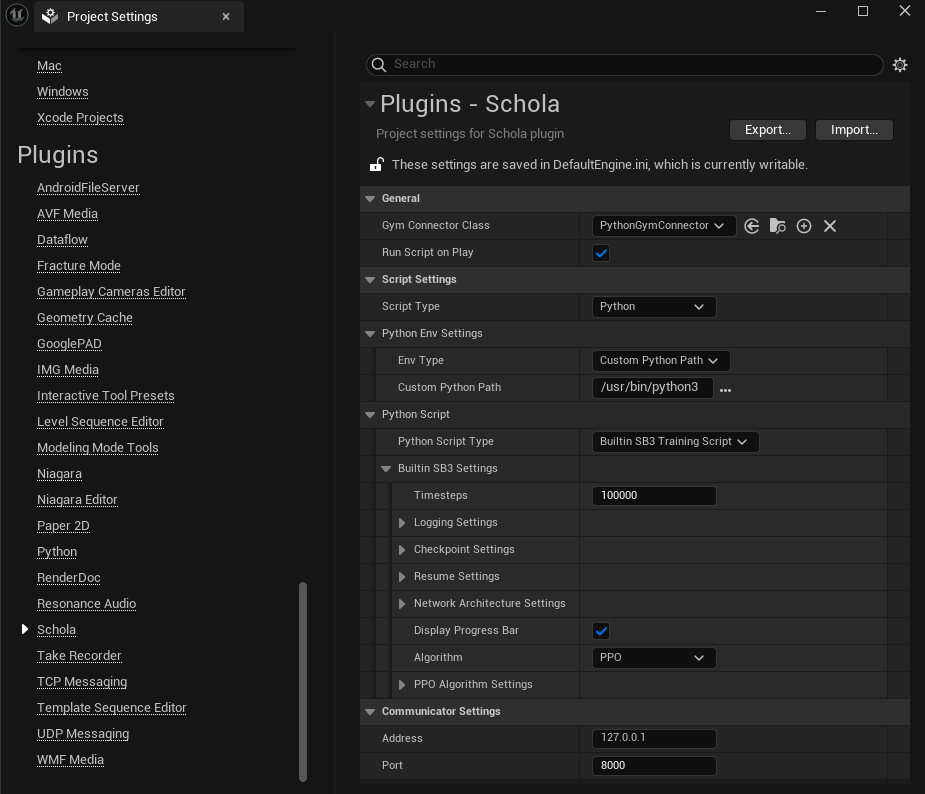Clear the Gym Connector Class value
925x794 pixels.
(x=830, y=226)
